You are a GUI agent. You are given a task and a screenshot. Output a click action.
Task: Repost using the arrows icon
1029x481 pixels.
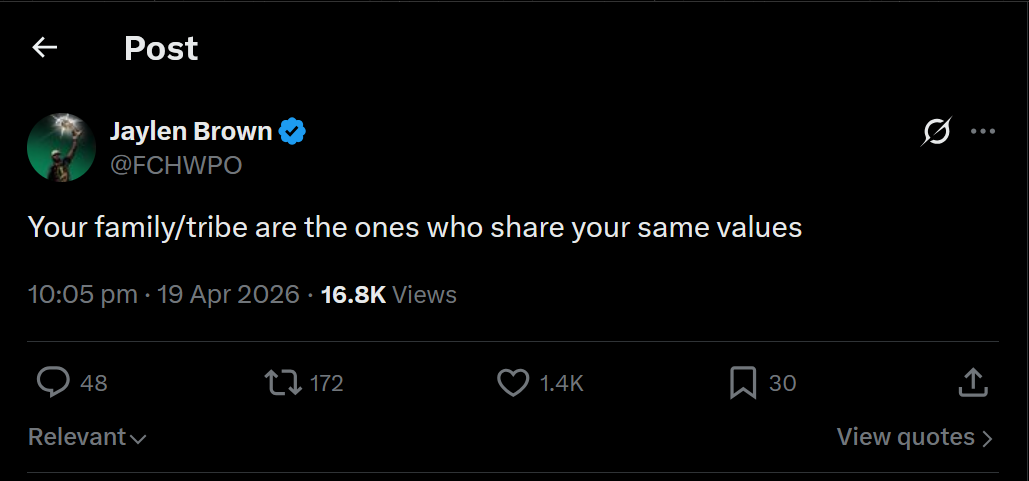click(283, 383)
